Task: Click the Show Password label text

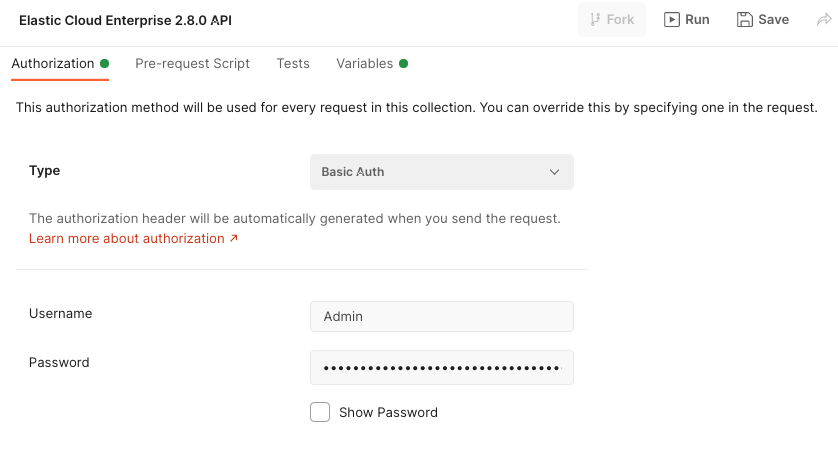Action: click(x=388, y=412)
